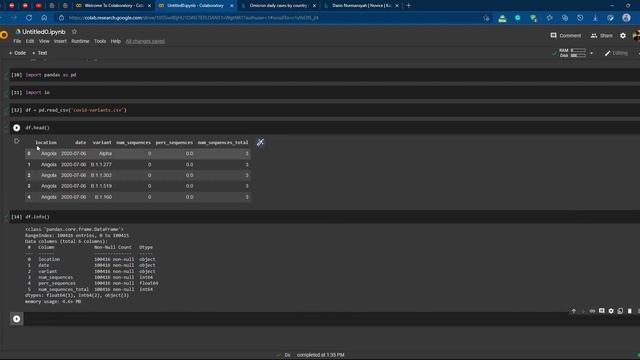Reload the page in browser toolbar
640x360 pixels.
(x=29, y=18)
